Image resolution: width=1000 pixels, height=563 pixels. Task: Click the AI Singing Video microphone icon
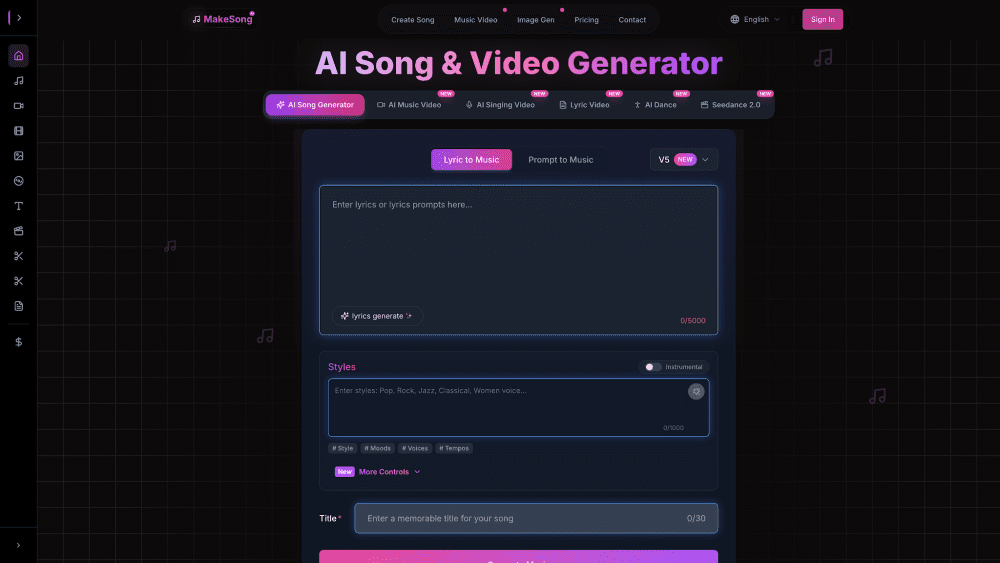[x=469, y=105]
